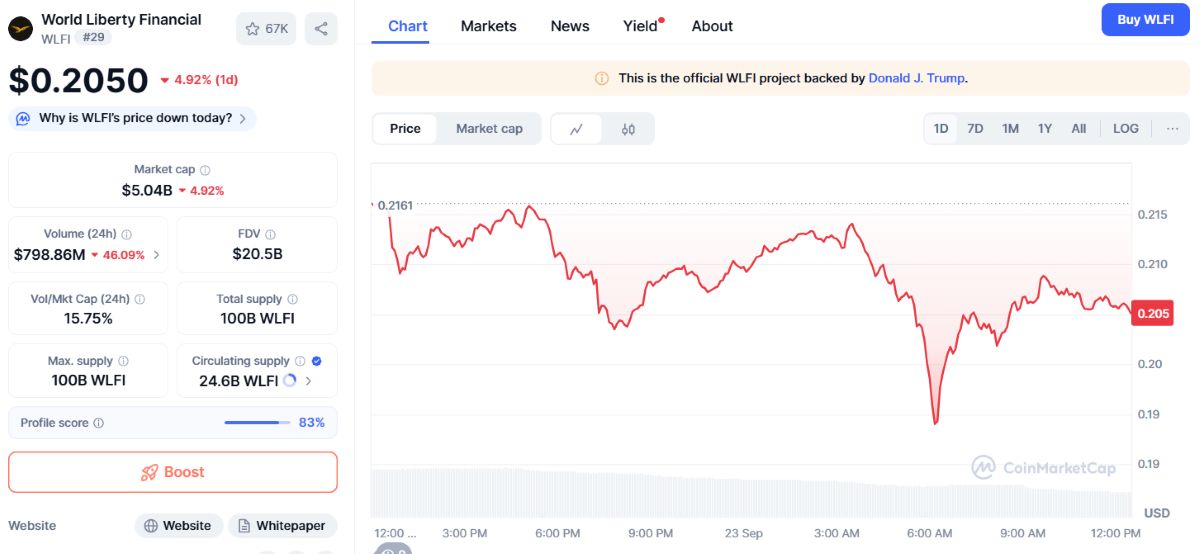Expand Volume (24h) details chevron
Screen dimensions: 1200x554
click(x=156, y=255)
